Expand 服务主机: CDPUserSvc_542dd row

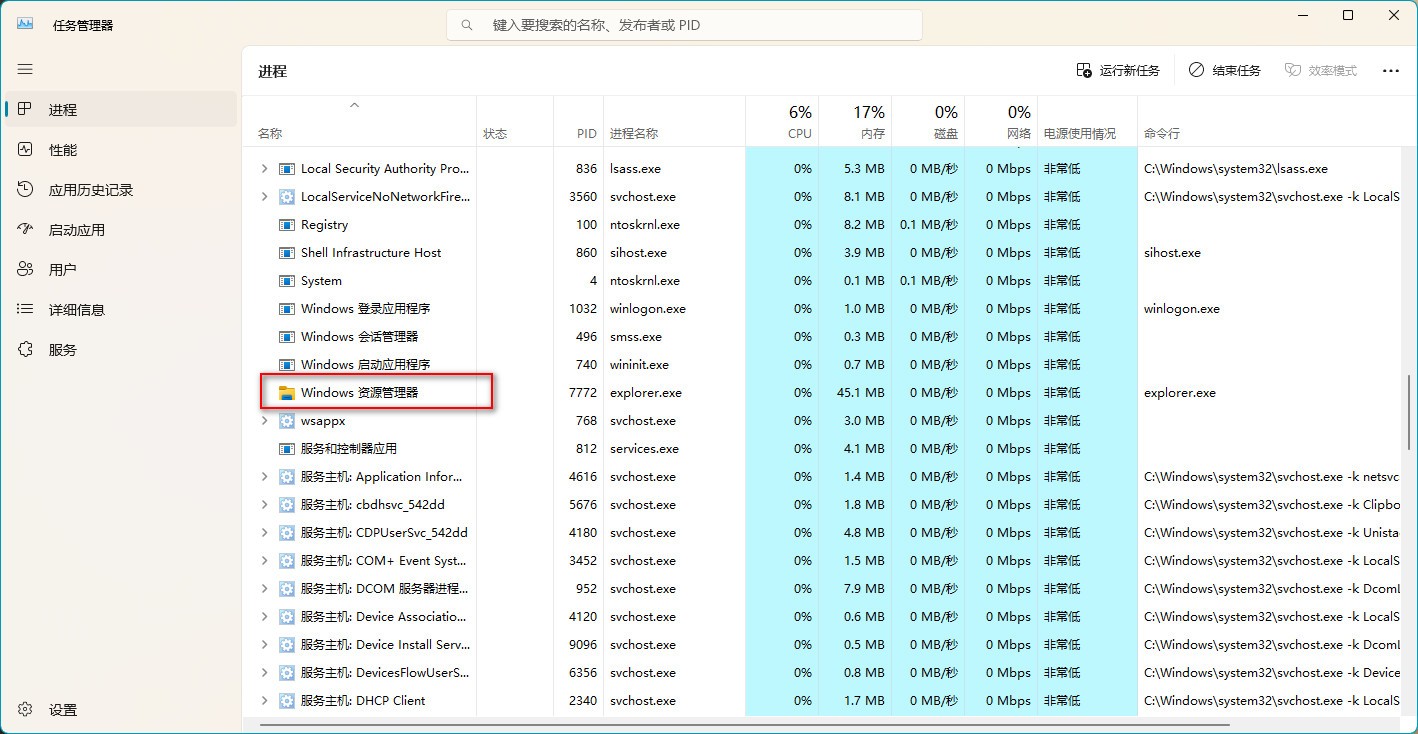pos(264,533)
